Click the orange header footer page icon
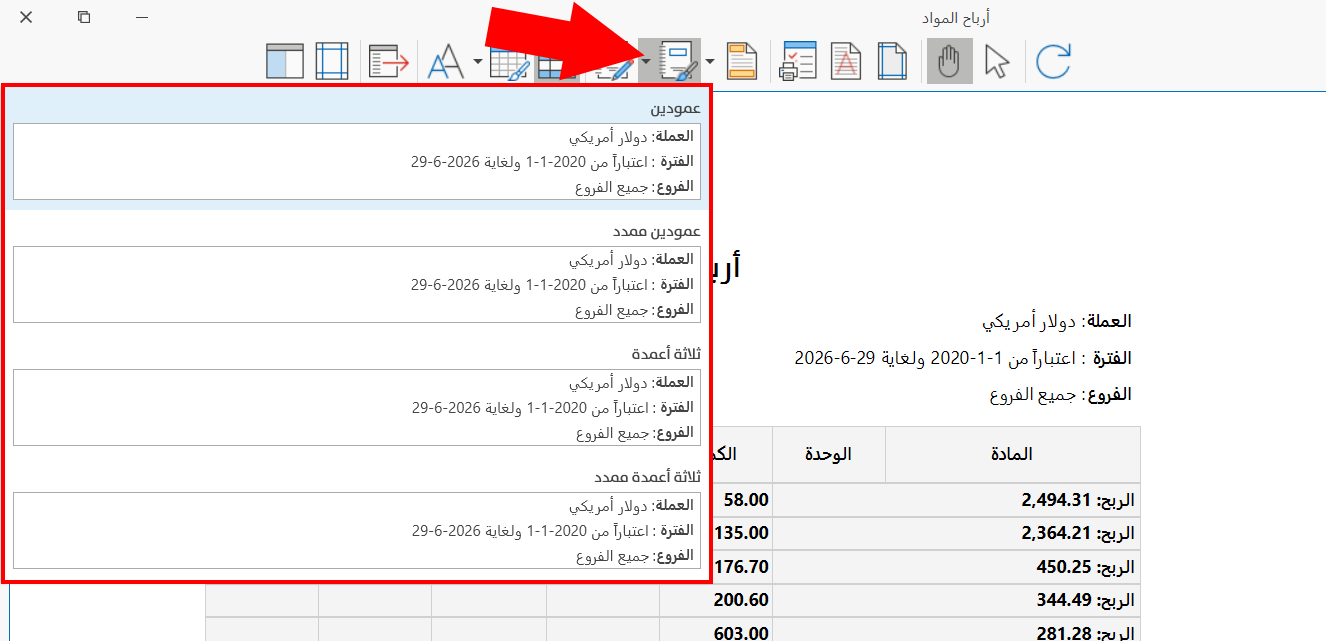Screen dimensions: 1326x641 pos(741,61)
